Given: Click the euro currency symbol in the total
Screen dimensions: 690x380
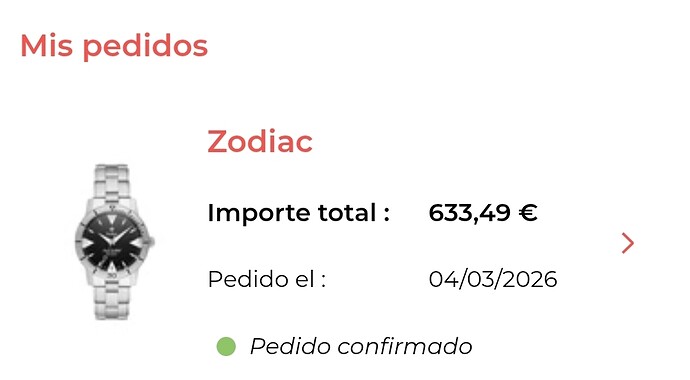Looking at the screenshot, I should (528, 213).
